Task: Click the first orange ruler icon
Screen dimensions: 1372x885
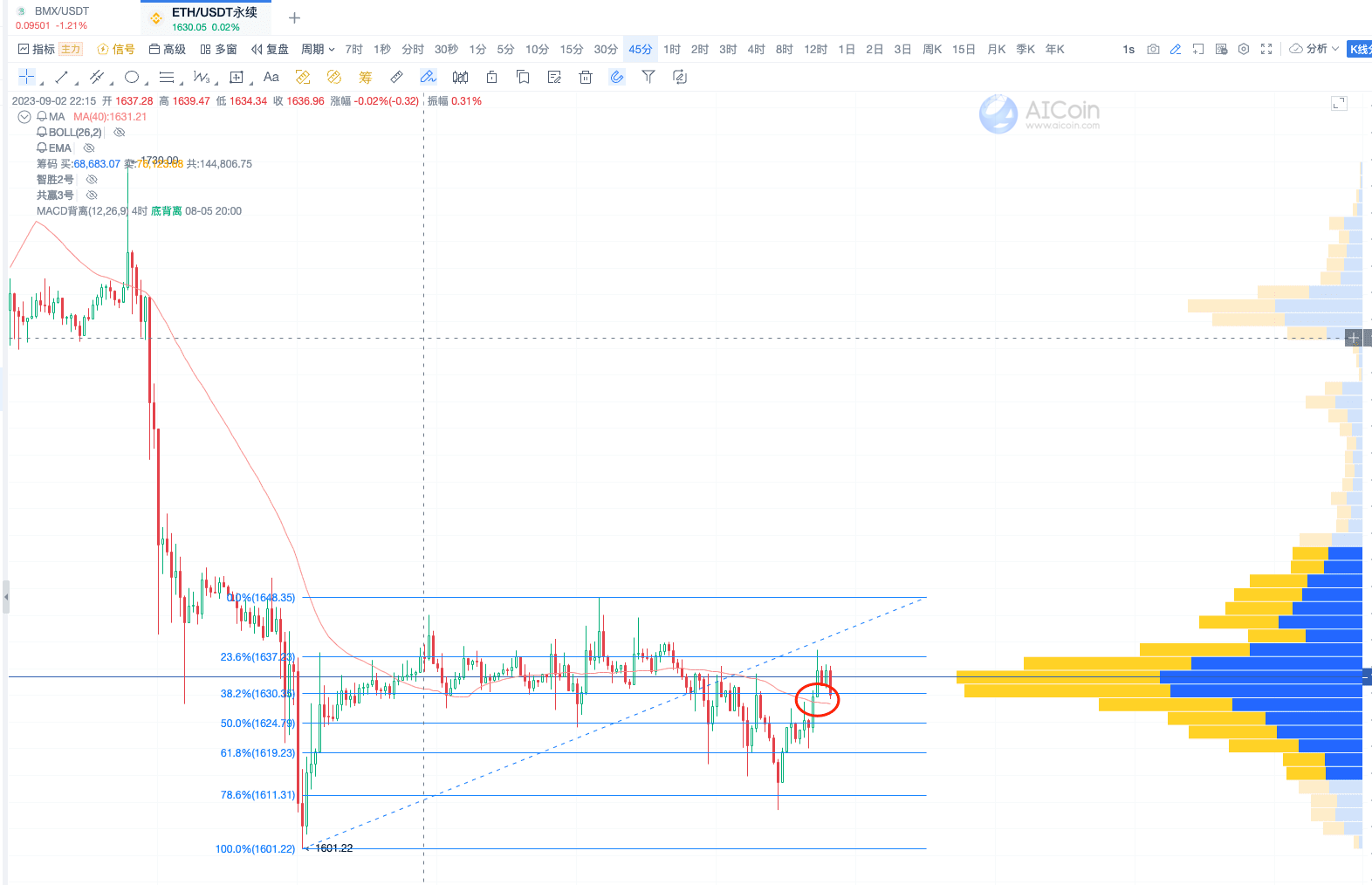Action: [x=303, y=77]
